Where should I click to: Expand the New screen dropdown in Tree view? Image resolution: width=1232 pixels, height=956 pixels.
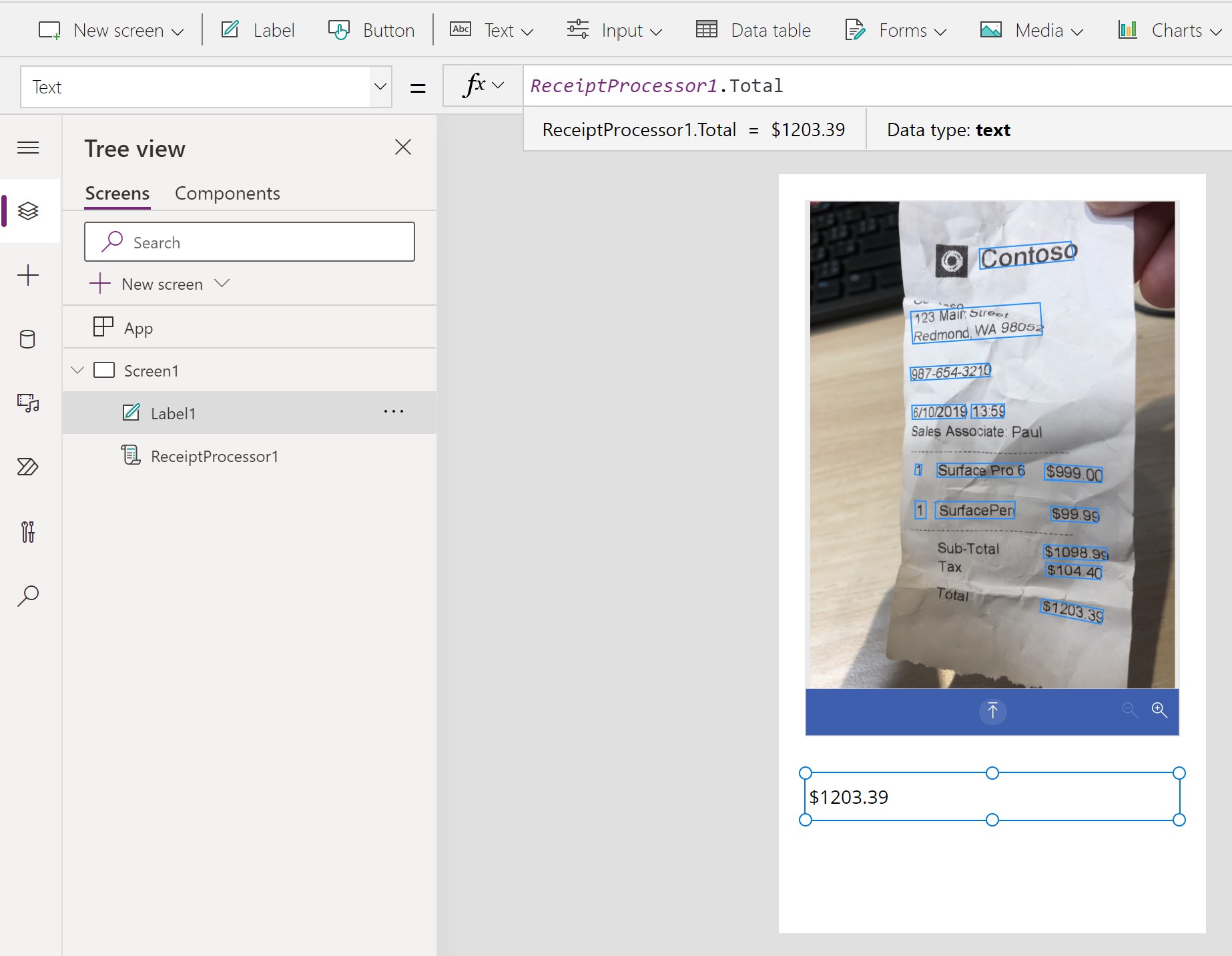point(222,284)
